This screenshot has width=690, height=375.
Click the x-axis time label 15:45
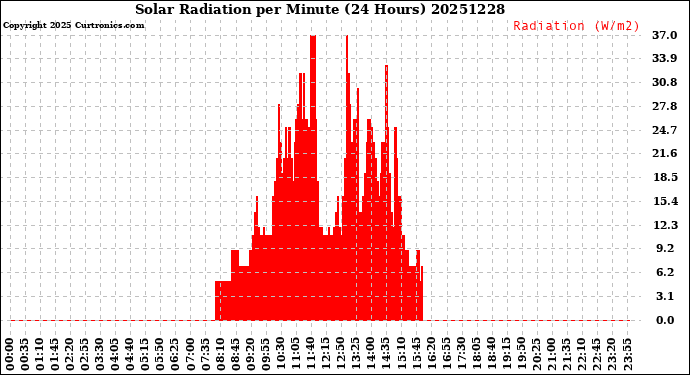click(416, 355)
